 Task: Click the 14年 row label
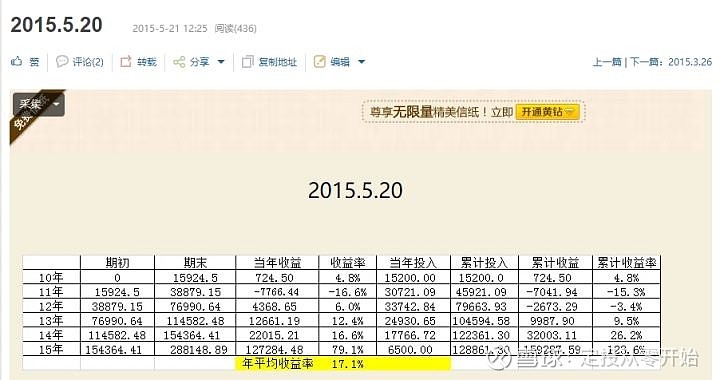click(51, 335)
